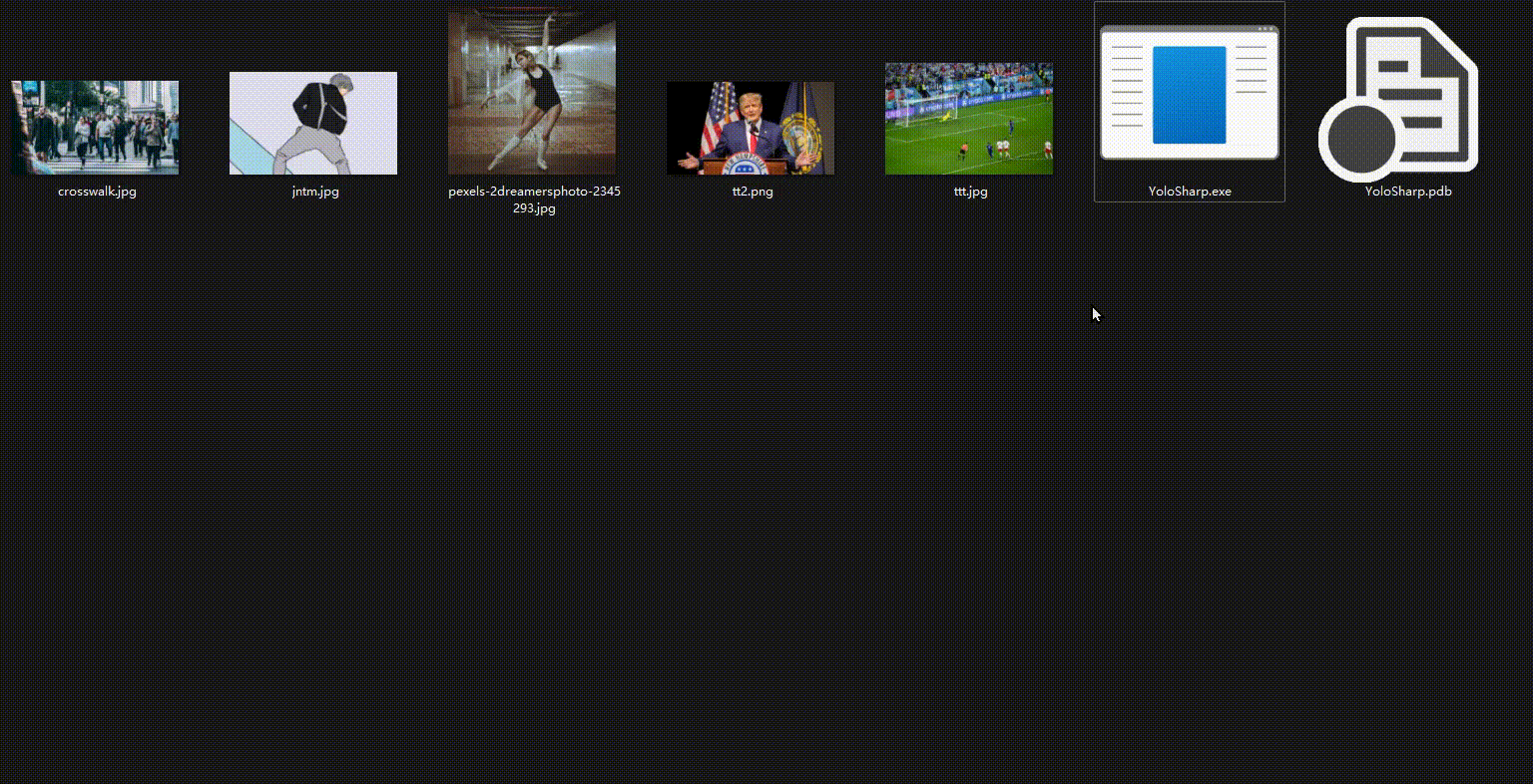
Task: Select the crosswalk.jpg image thumbnail
Action: click(x=95, y=128)
